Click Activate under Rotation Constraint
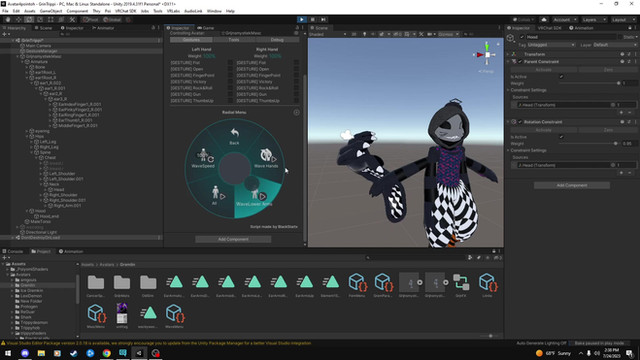 coord(543,130)
